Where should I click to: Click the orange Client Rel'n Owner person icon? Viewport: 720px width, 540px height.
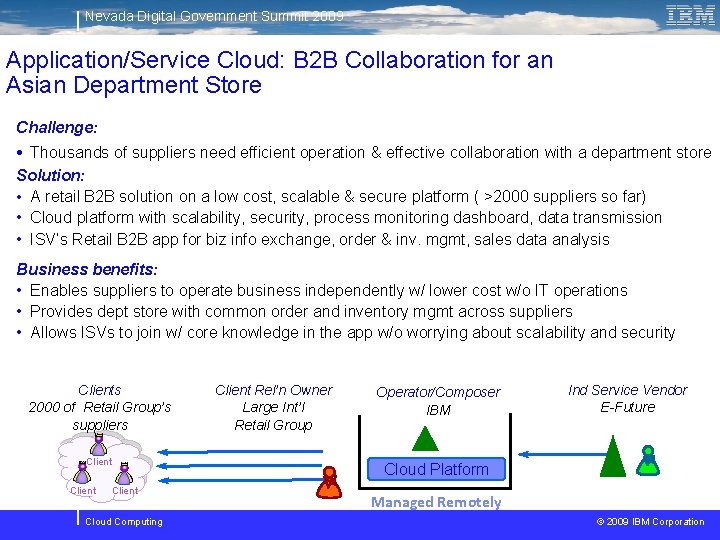329,482
